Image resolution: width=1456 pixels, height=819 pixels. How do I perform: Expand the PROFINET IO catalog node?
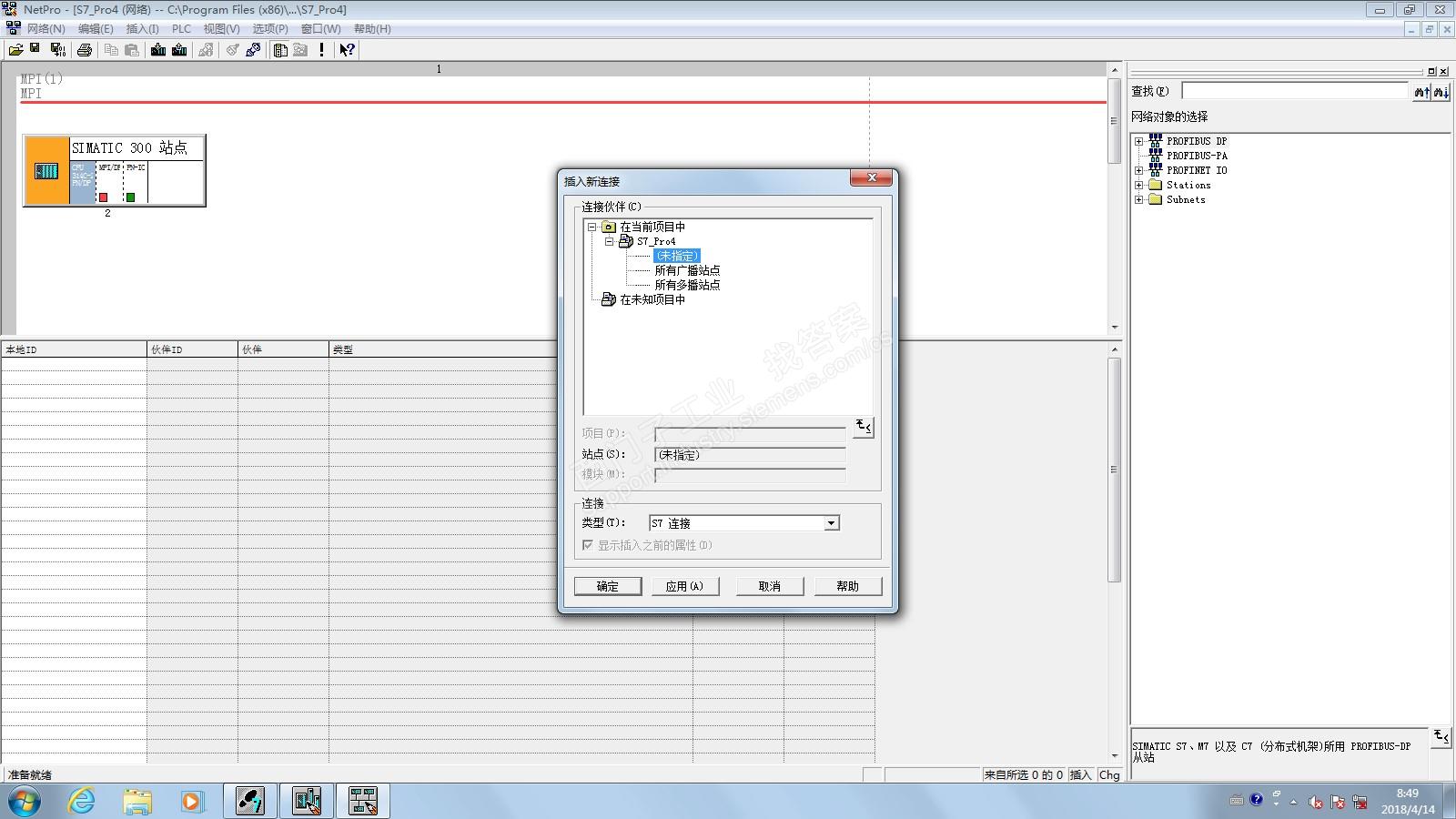[x=1138, y=170]
